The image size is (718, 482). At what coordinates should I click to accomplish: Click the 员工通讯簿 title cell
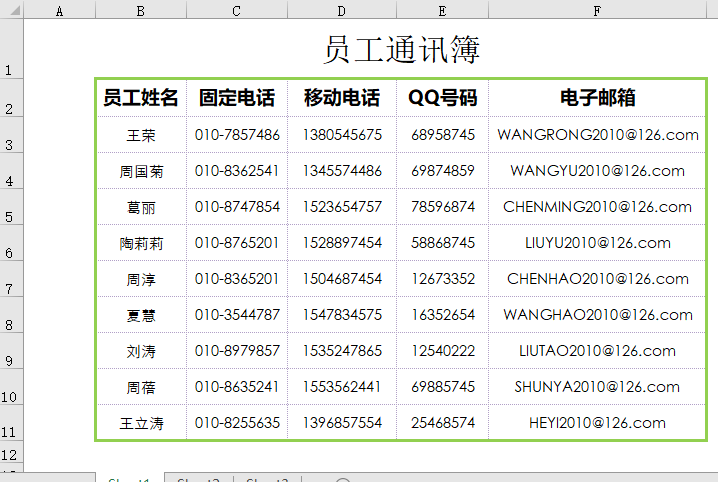click(401, 50)
